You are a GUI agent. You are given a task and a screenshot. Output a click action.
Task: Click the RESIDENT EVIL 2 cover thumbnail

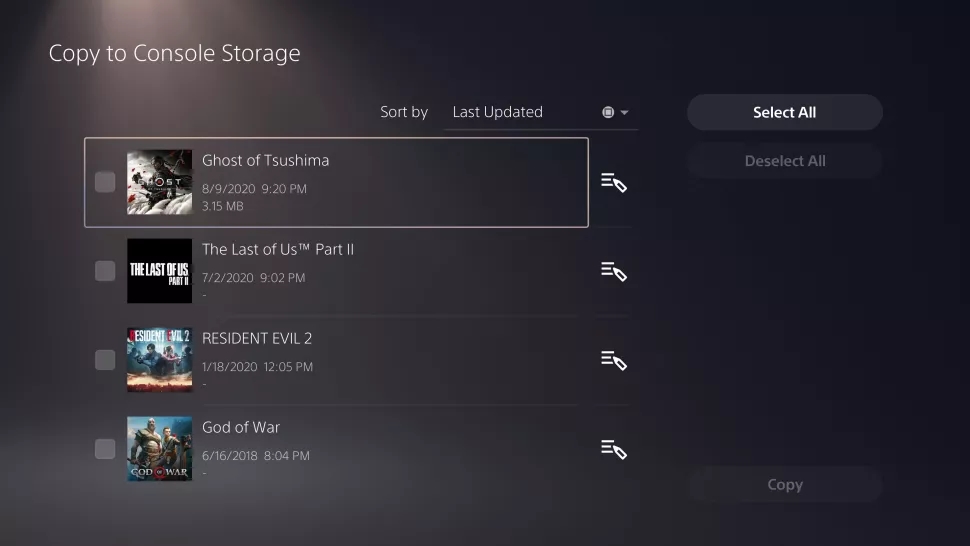[x=159, y=360]
